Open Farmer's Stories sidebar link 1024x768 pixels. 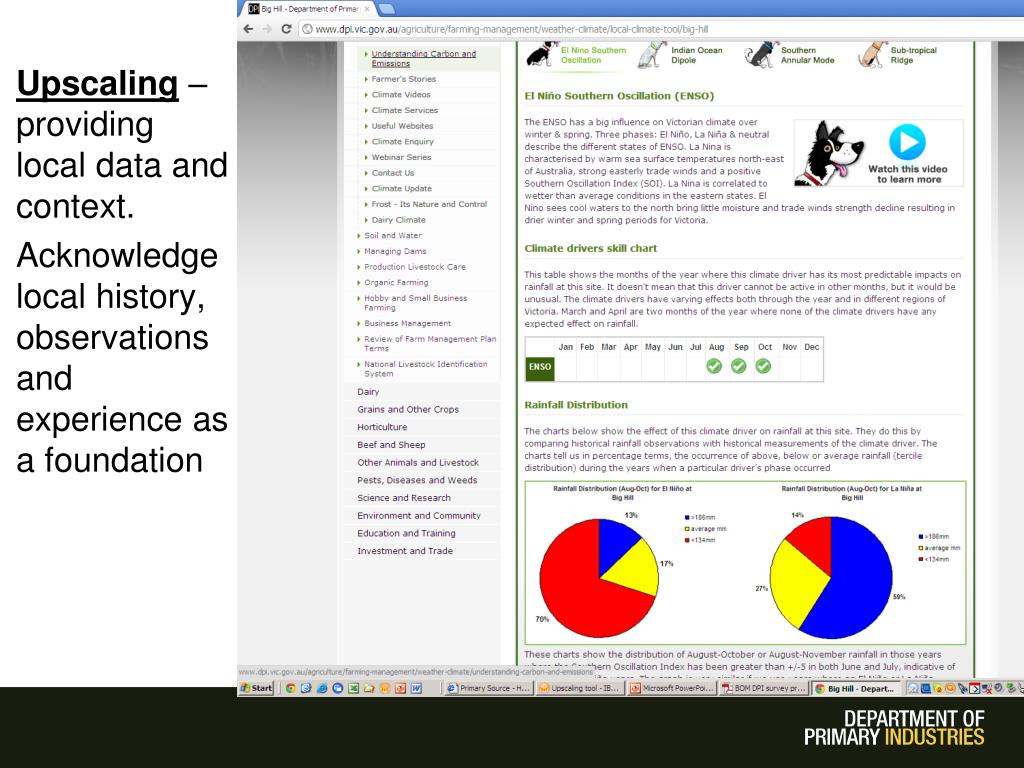tap(404, 79)
